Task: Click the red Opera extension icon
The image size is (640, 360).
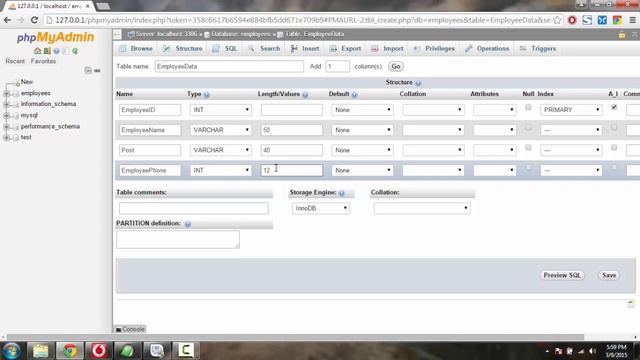Action: click(x=572, y=20)
